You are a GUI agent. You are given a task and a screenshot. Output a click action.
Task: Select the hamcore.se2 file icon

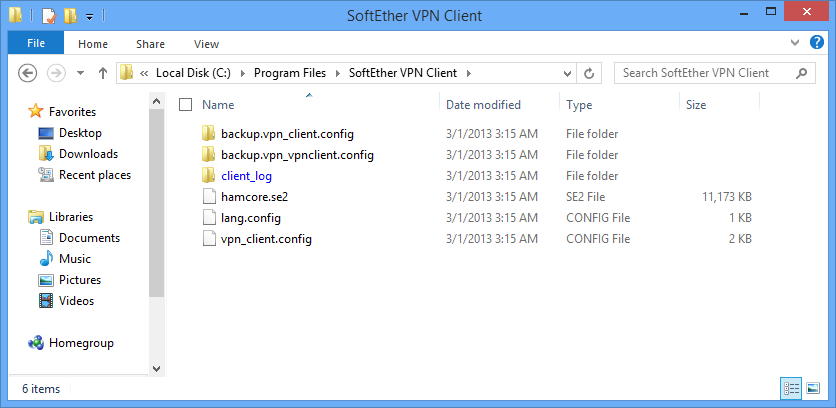tap(210, 197)
